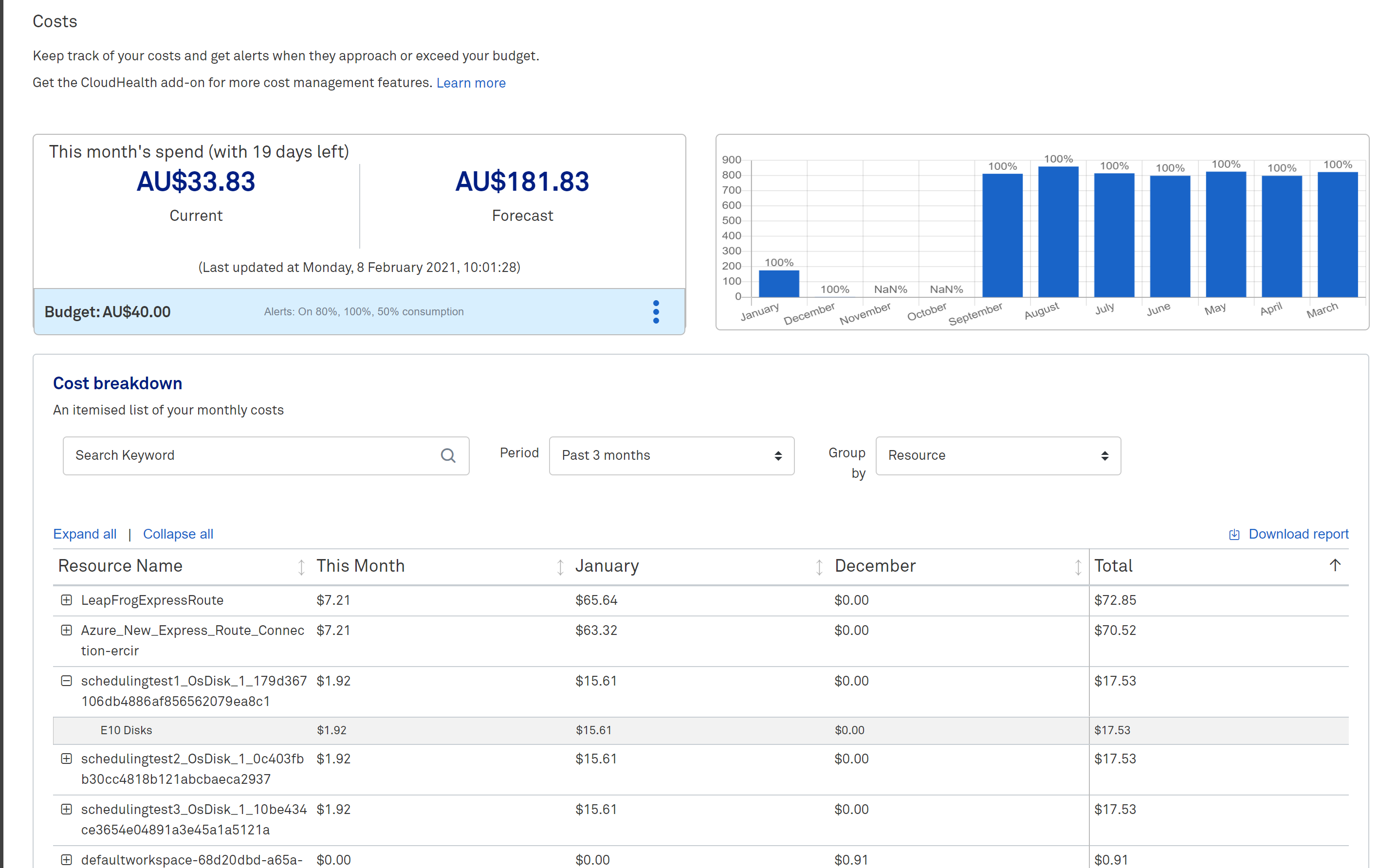The image size is (1397, 868).
Task: Open the Period dropdown
Action: [671, 456]
